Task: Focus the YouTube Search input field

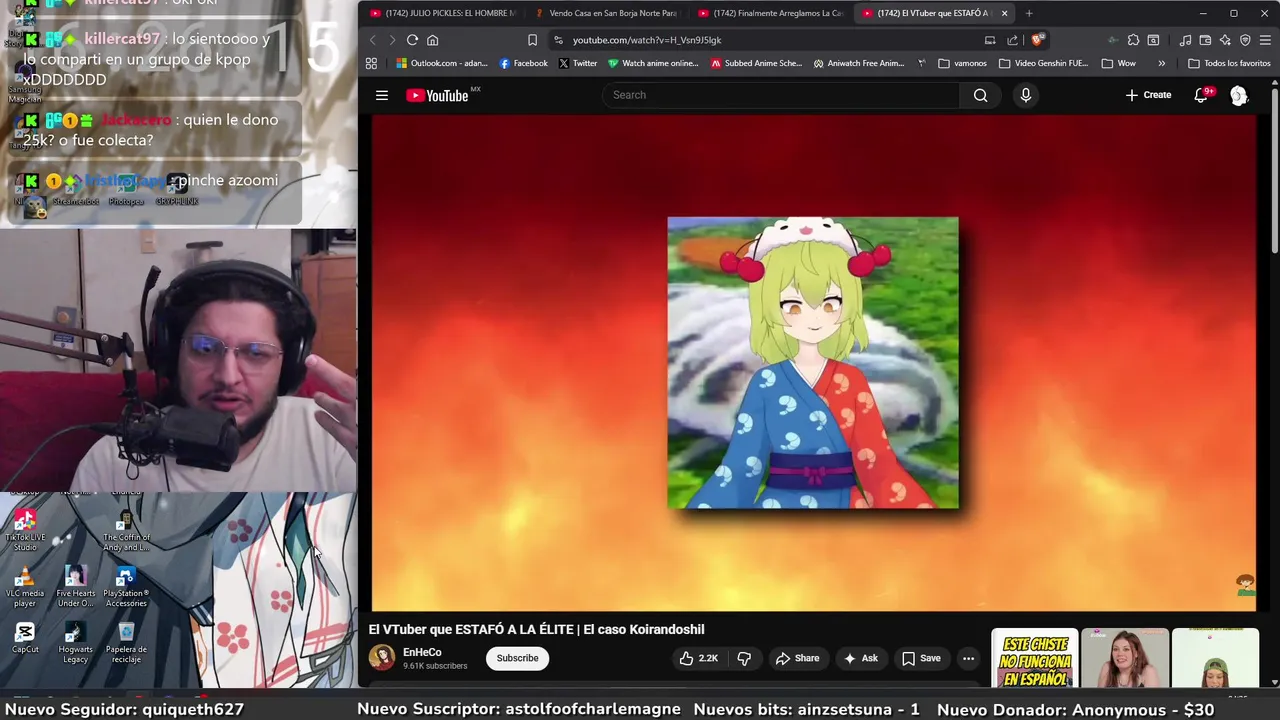Action: [780, 95]
